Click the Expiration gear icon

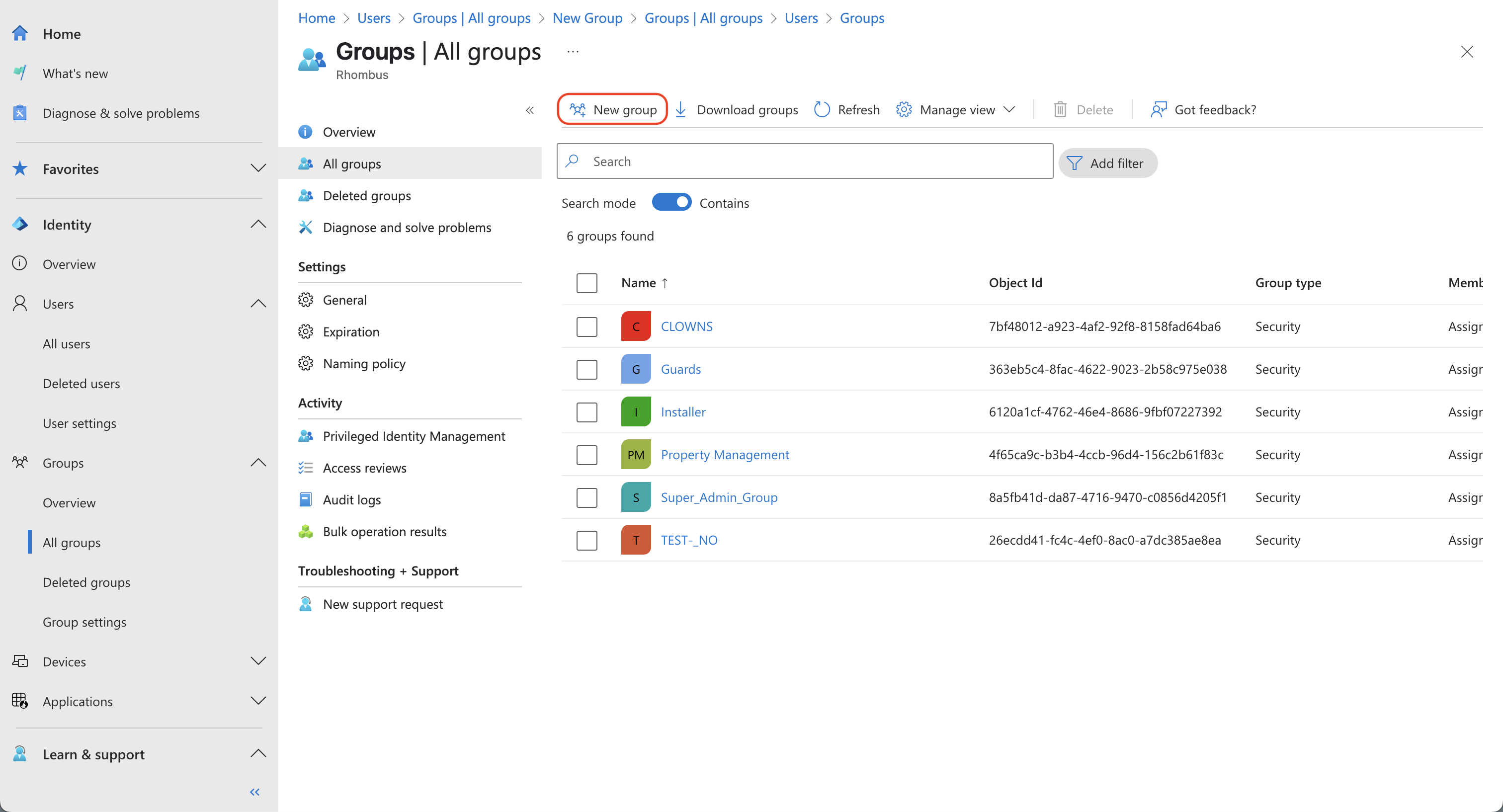[x=306, y=331]
